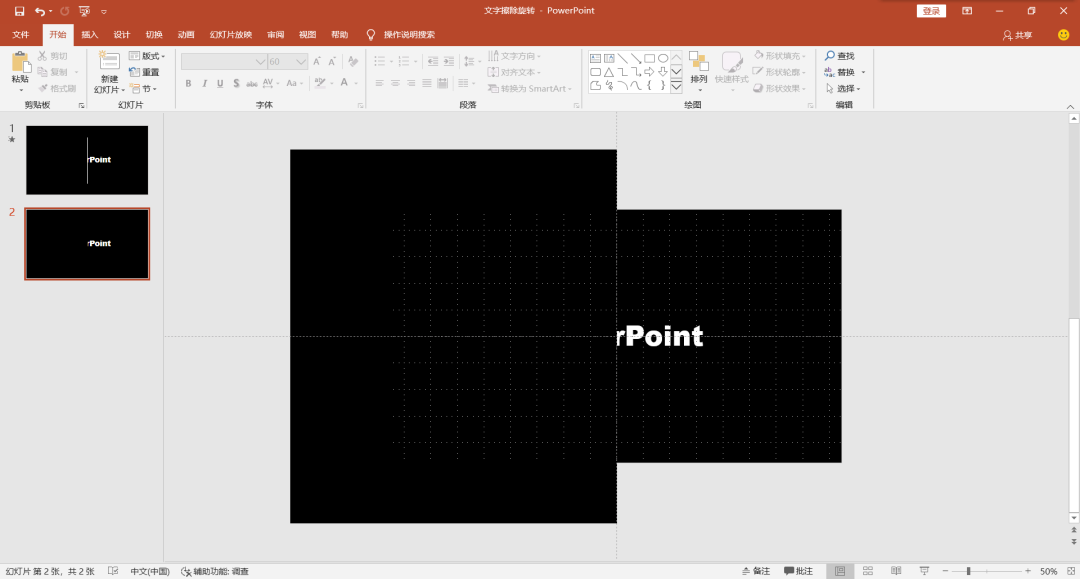This screenshot has height=579, width=1080.
Task: Open the 节 section dropdown
Action: point(143,88)
